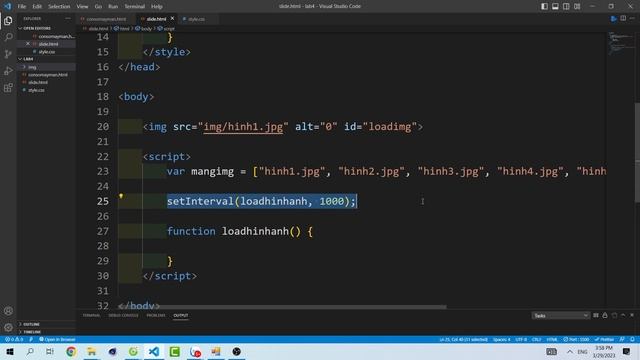Close the bottom output panel
The width and height of the screenshot is (640, 360).
click(x=632, y=316)
